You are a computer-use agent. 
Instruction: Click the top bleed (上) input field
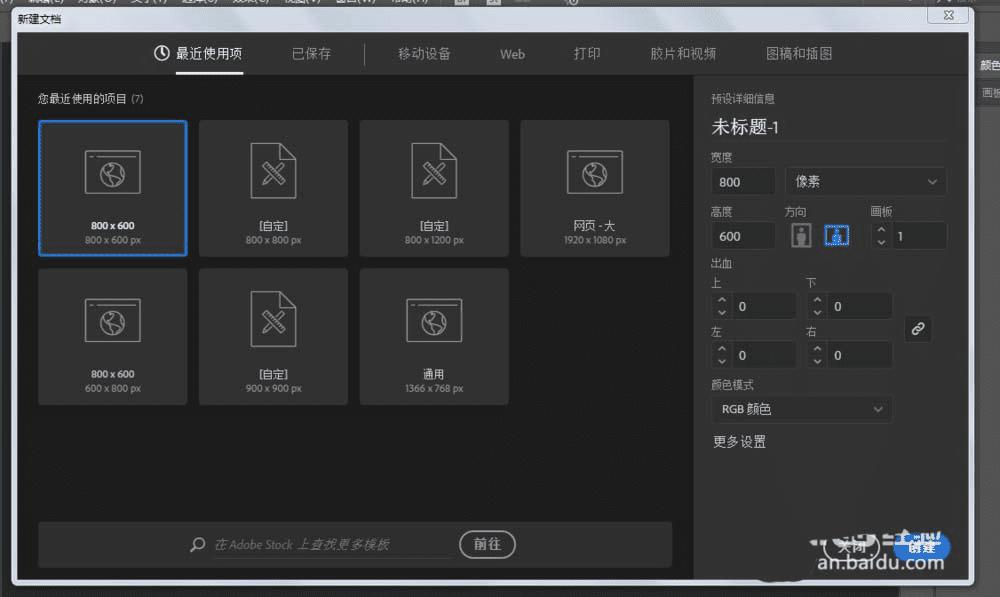pyautogui.click(x=764, y=306)
